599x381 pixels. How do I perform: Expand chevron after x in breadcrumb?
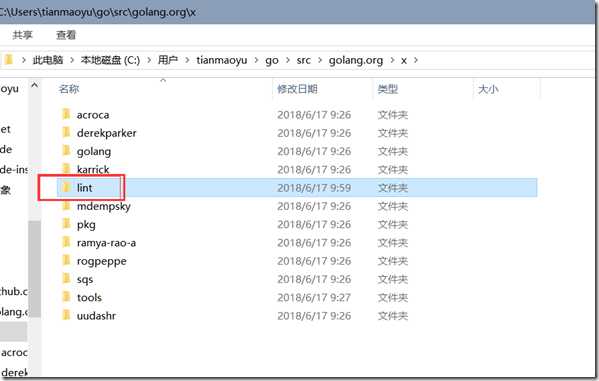416,60
